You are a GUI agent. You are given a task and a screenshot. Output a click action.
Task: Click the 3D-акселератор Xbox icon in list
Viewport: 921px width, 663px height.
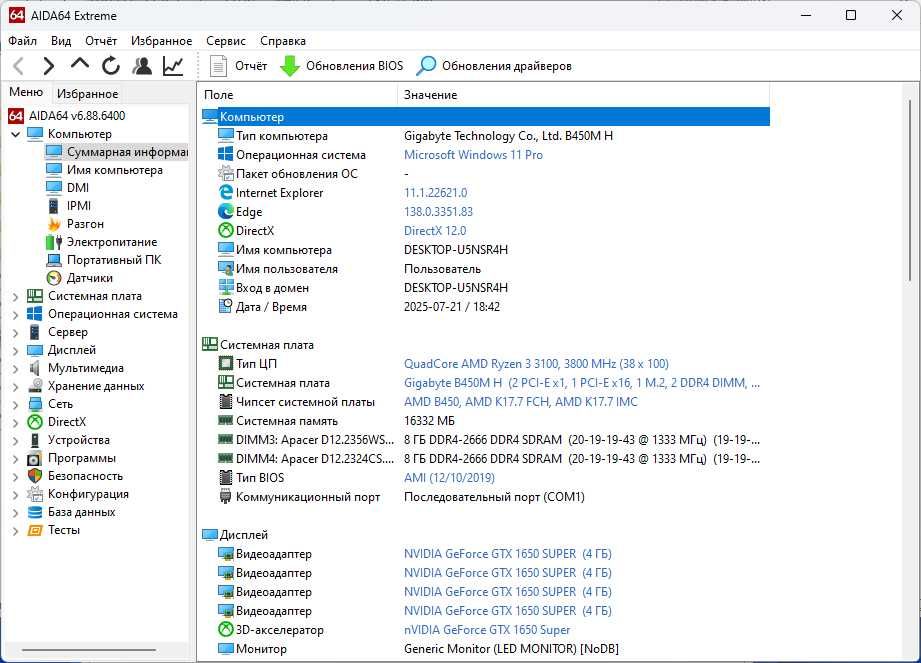coord(226,630)
